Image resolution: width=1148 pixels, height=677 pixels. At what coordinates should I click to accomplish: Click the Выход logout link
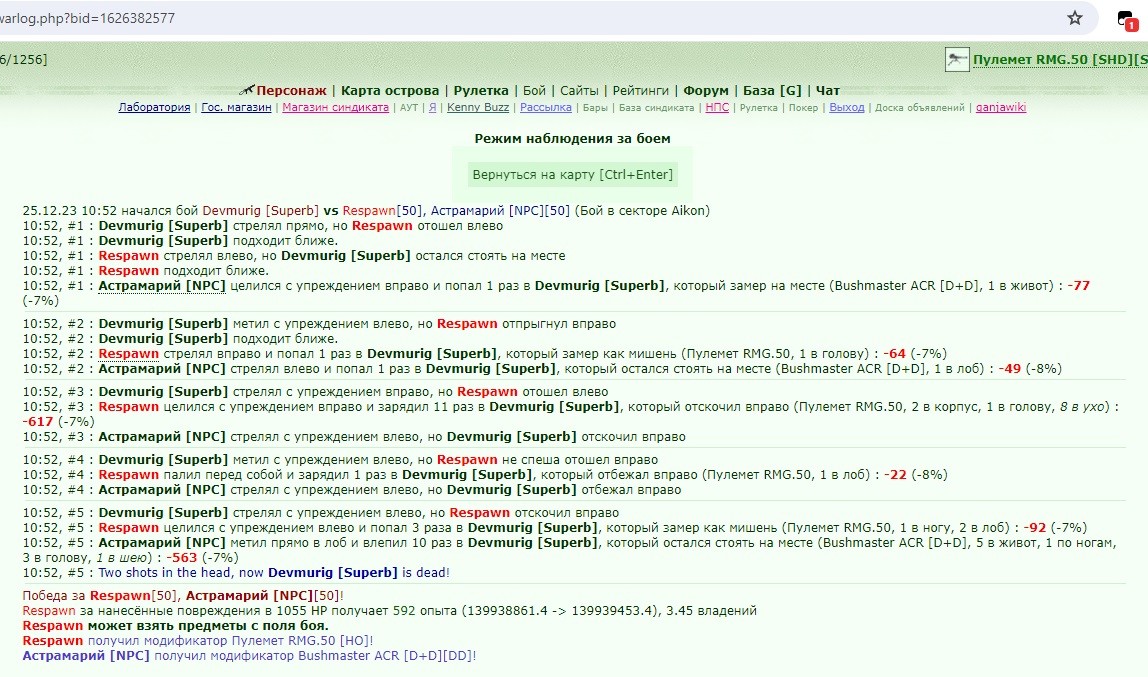[x=846, y=108]
